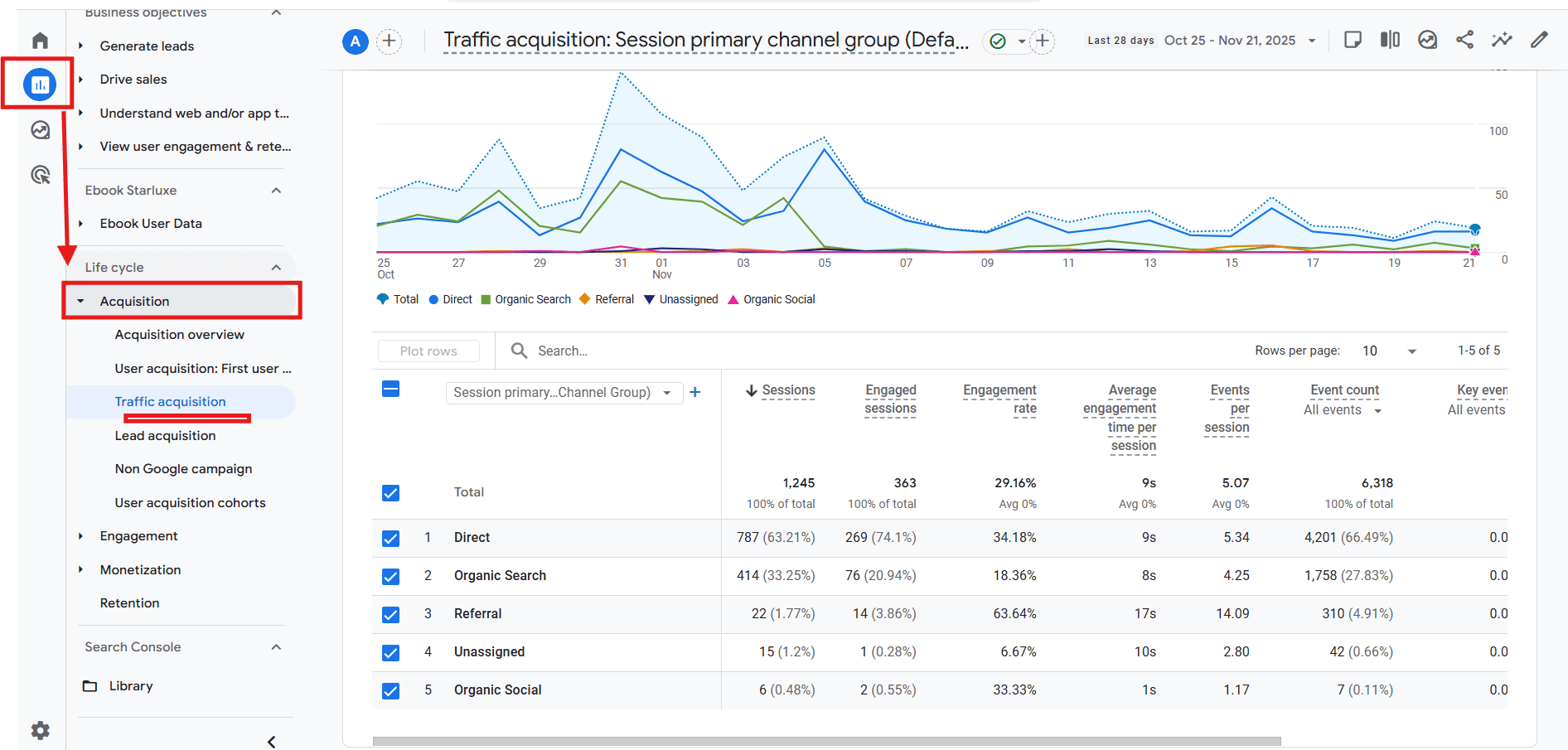
Task: Click the Plot rows button
Action: point(428,351)
